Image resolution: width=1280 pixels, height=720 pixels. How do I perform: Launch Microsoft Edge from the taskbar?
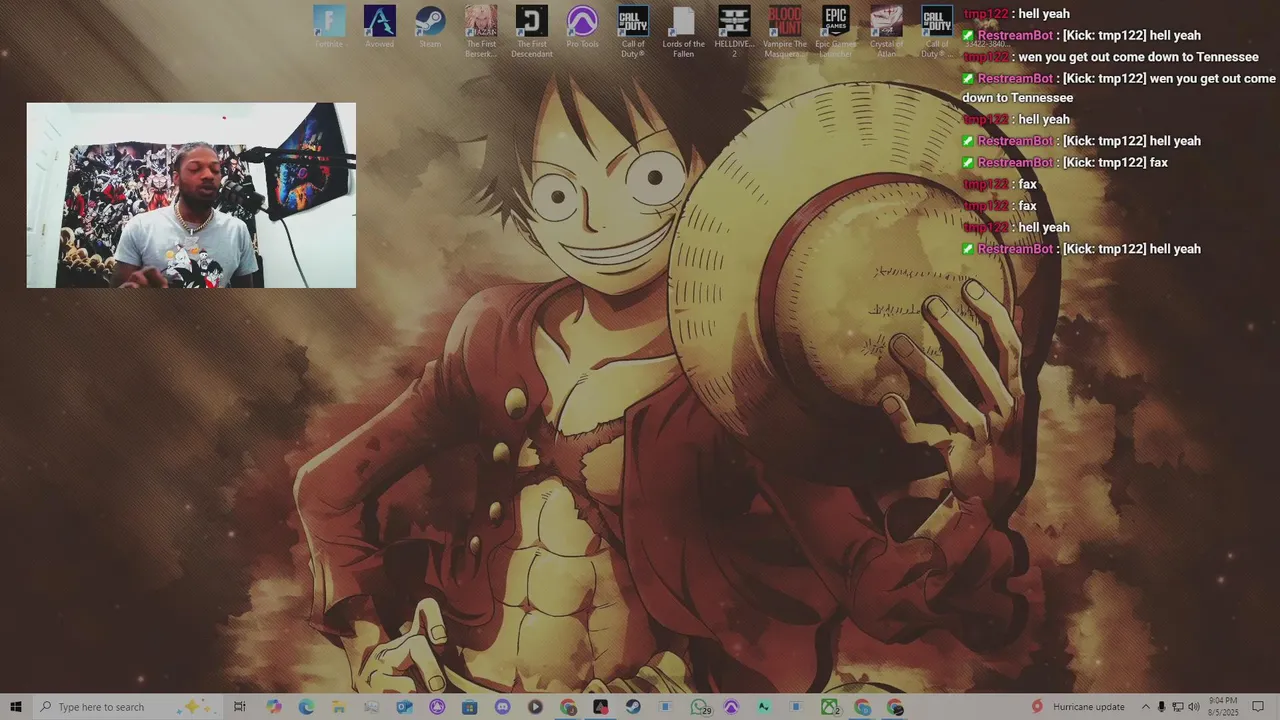pyautogui.click(x=306, y=707)
